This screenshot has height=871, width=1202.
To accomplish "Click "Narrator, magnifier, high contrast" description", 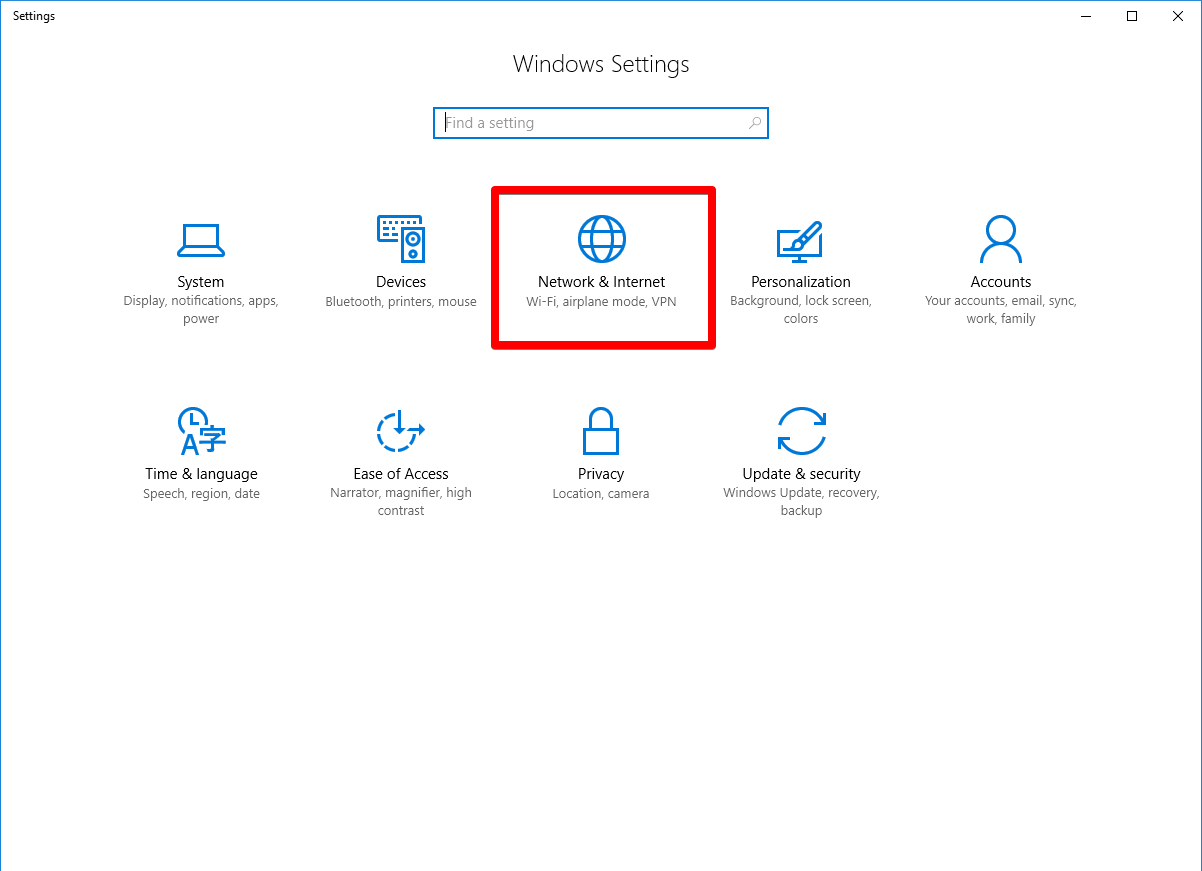I will pos(401,502).
